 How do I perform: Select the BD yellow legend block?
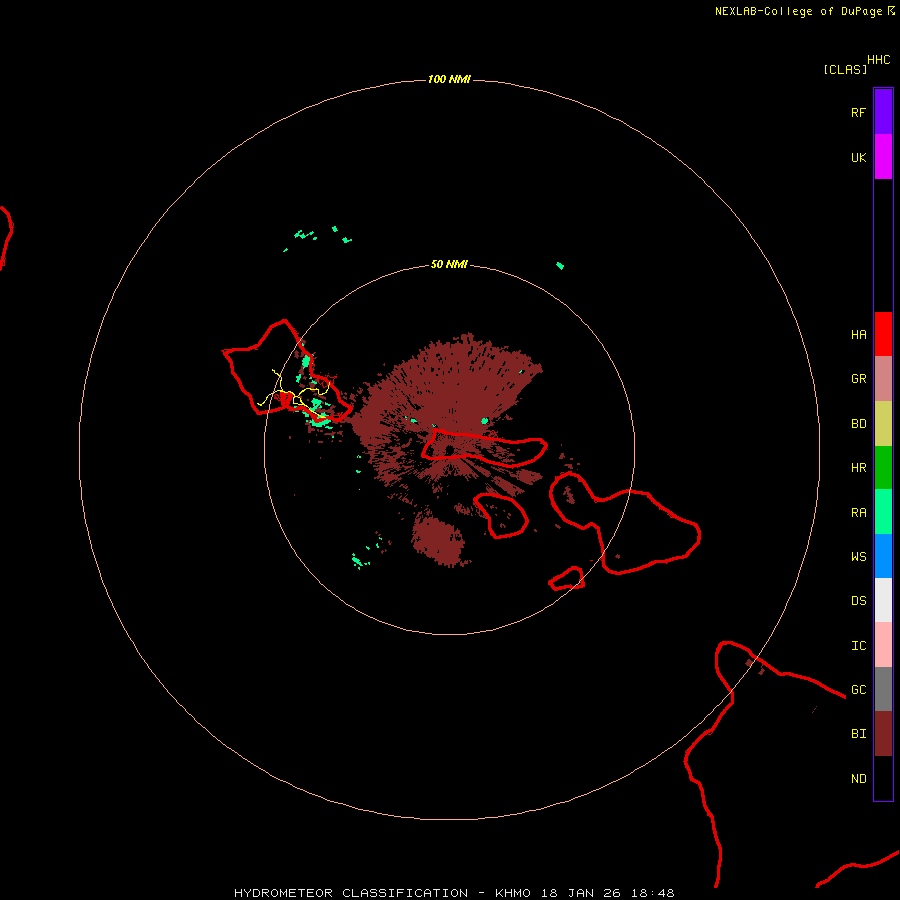(x=883, y=424)
